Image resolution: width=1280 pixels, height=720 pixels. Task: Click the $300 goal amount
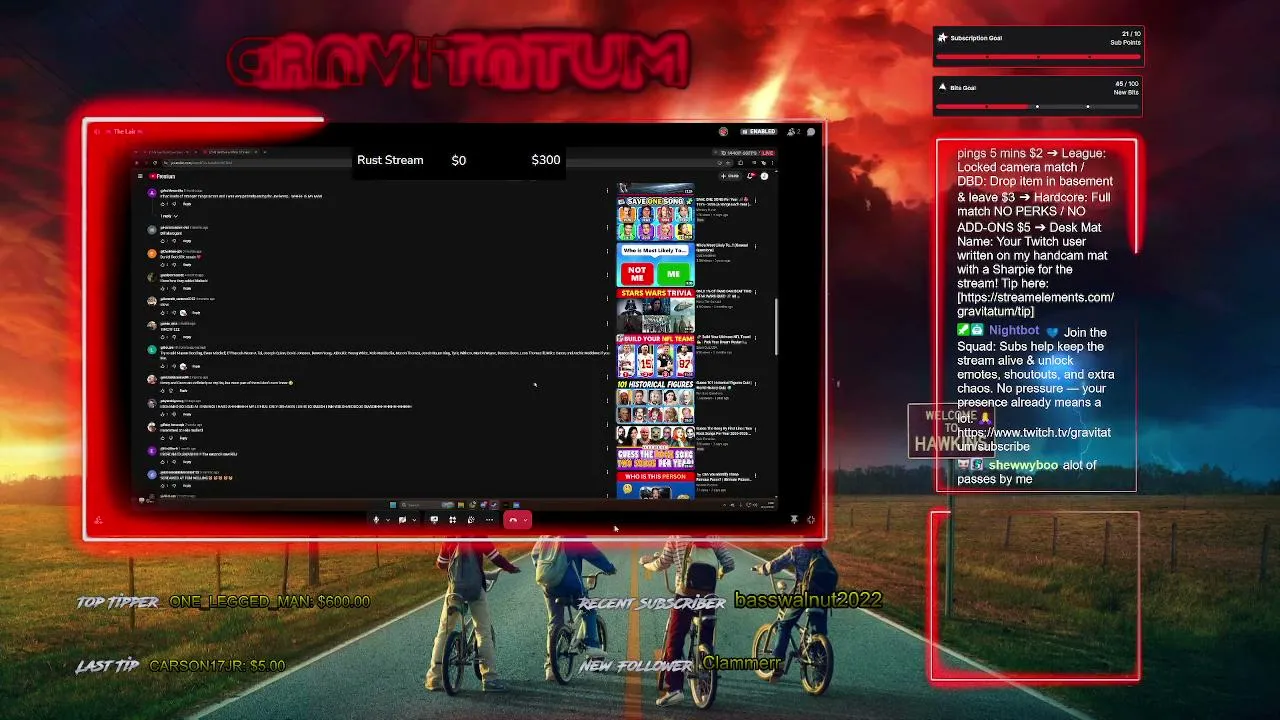(x=546, y=160)
